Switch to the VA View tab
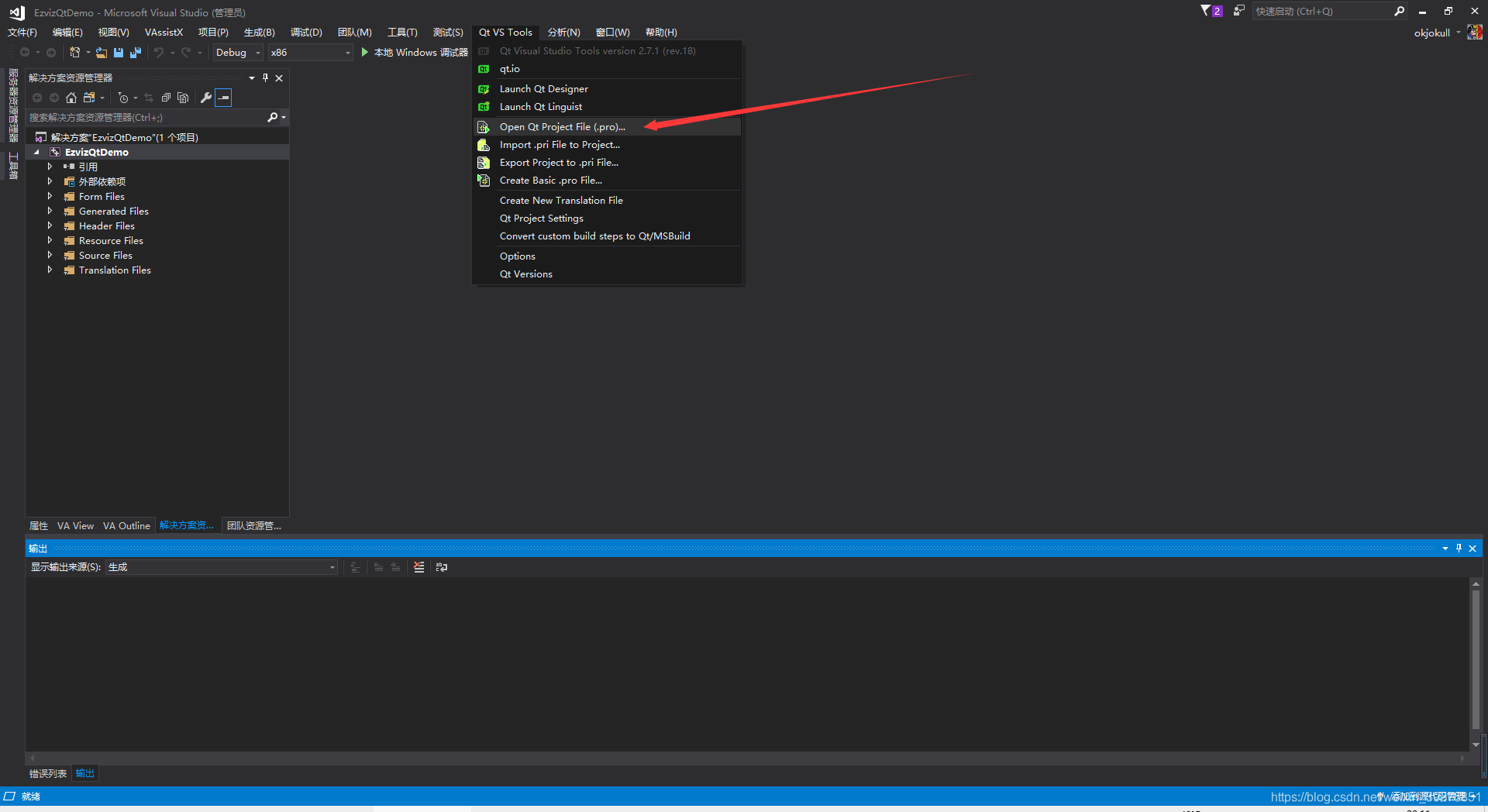The height and width of the screenshot is (812, 1488). click(x=75, y=526)
